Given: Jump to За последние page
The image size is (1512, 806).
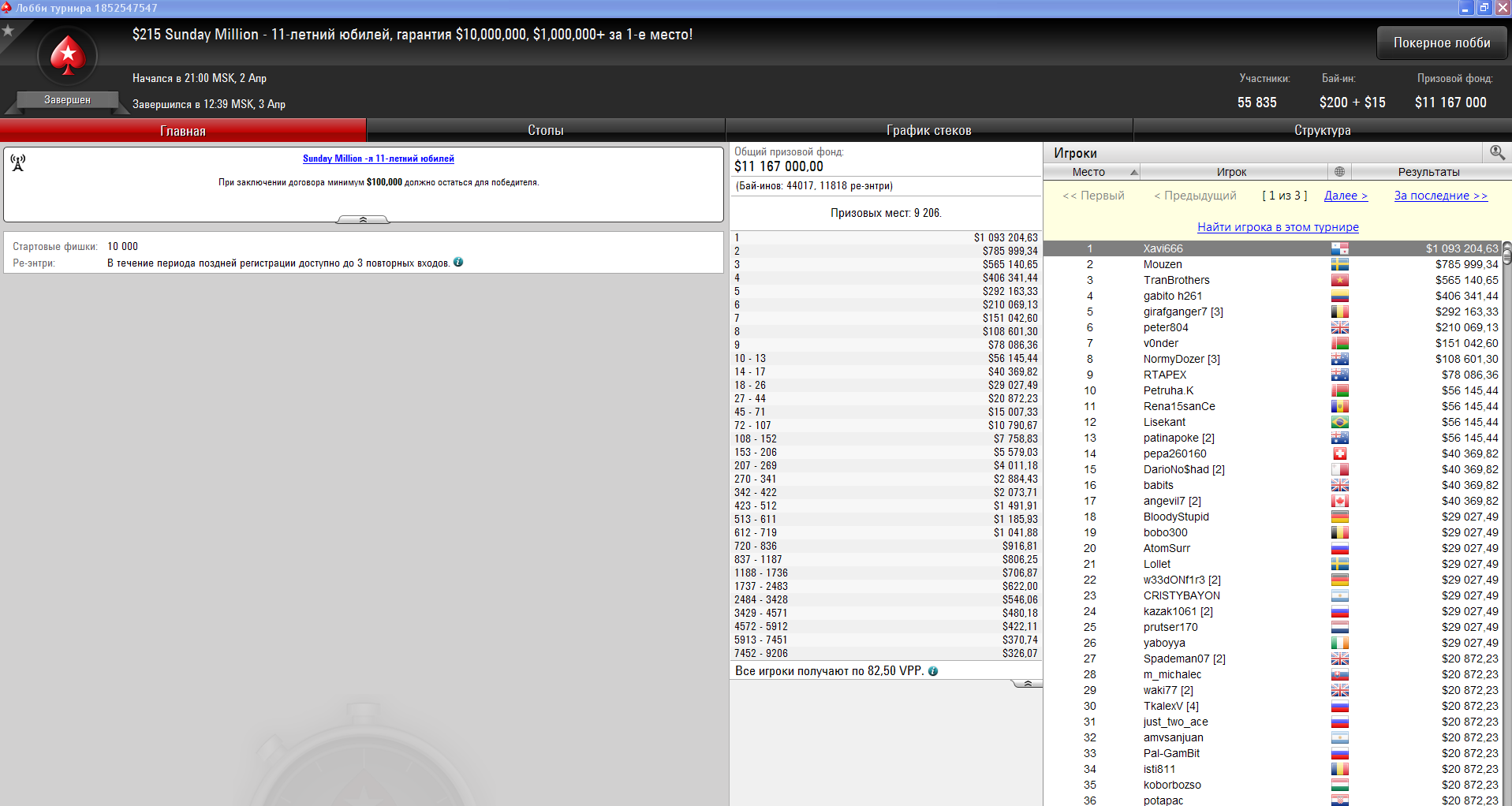Looking at the screenshot, I should 1441,196.
